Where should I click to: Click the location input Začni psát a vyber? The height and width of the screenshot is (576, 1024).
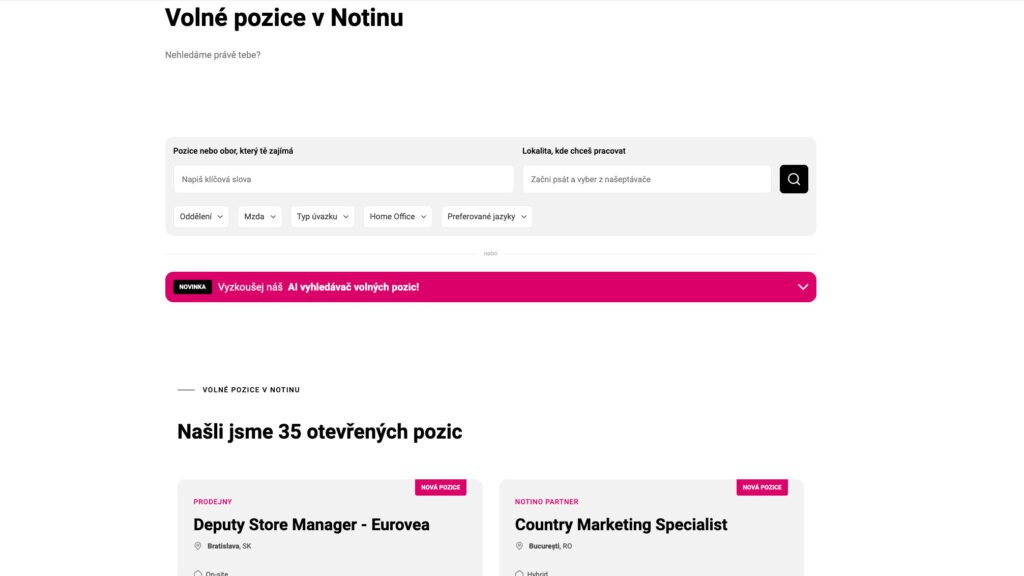[646, 179]
